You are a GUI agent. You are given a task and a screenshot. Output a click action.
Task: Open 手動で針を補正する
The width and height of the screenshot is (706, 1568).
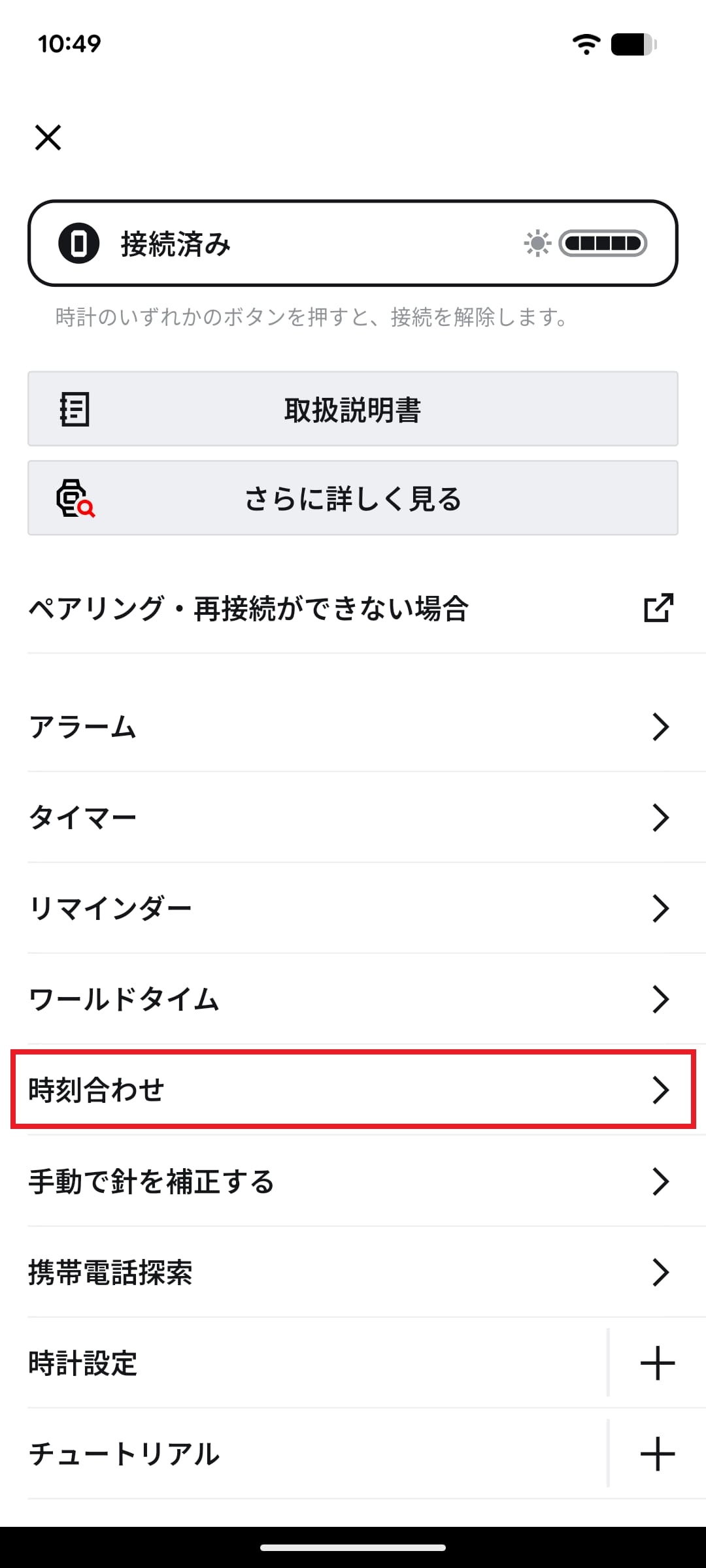353,1181
